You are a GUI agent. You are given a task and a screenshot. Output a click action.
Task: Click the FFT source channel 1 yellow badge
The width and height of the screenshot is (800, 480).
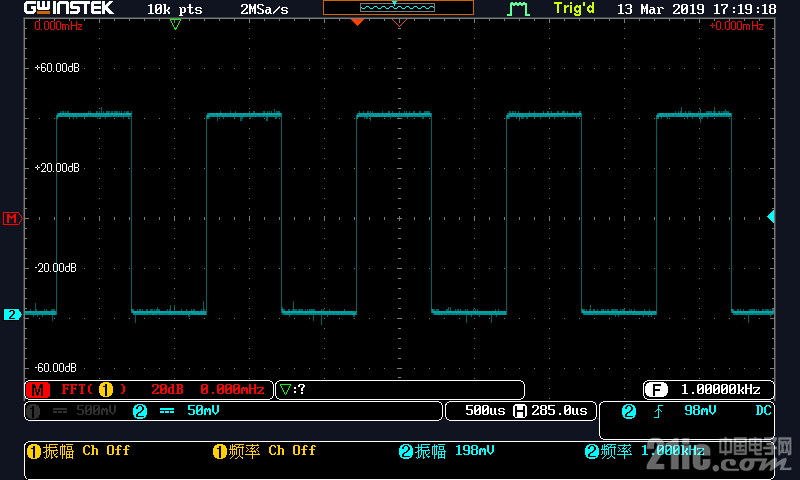coord(106,390)
